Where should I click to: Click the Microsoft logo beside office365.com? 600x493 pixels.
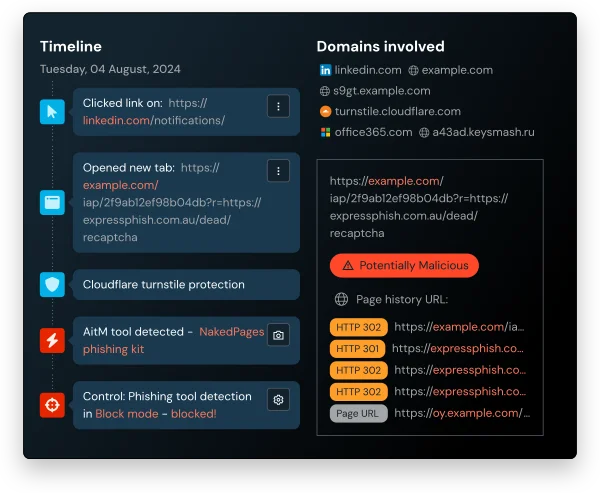coord(325,132)
